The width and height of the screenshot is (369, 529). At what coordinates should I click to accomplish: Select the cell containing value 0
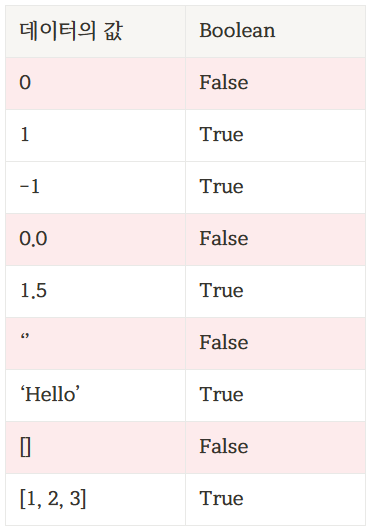[x=95, y=84]
